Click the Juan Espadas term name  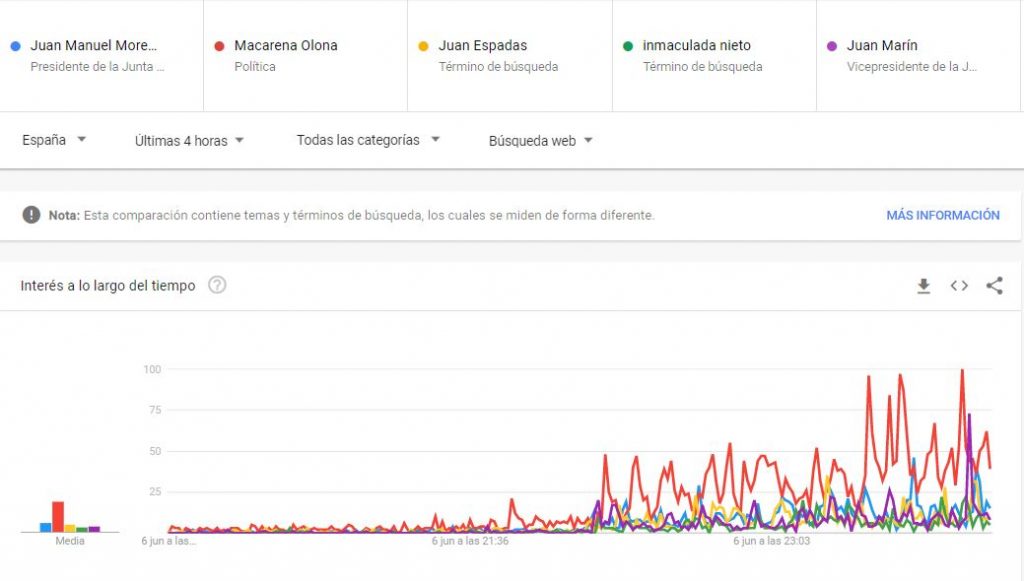[482, 46]
